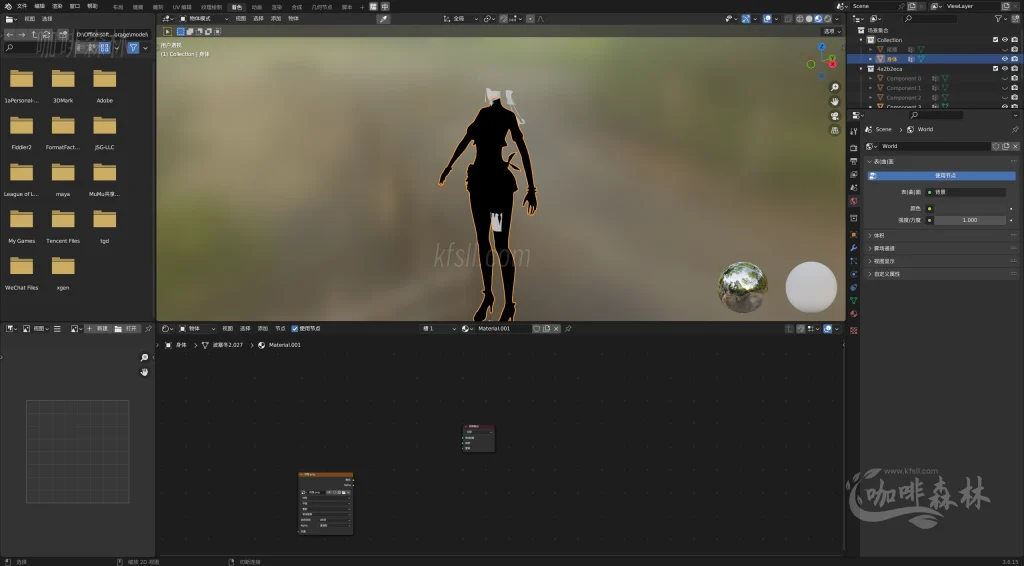Image resolution: width=1024 pixels, height=566 pixels.
Task: Click the 选项 (Options) button in viewport
Action: (832, 31)
